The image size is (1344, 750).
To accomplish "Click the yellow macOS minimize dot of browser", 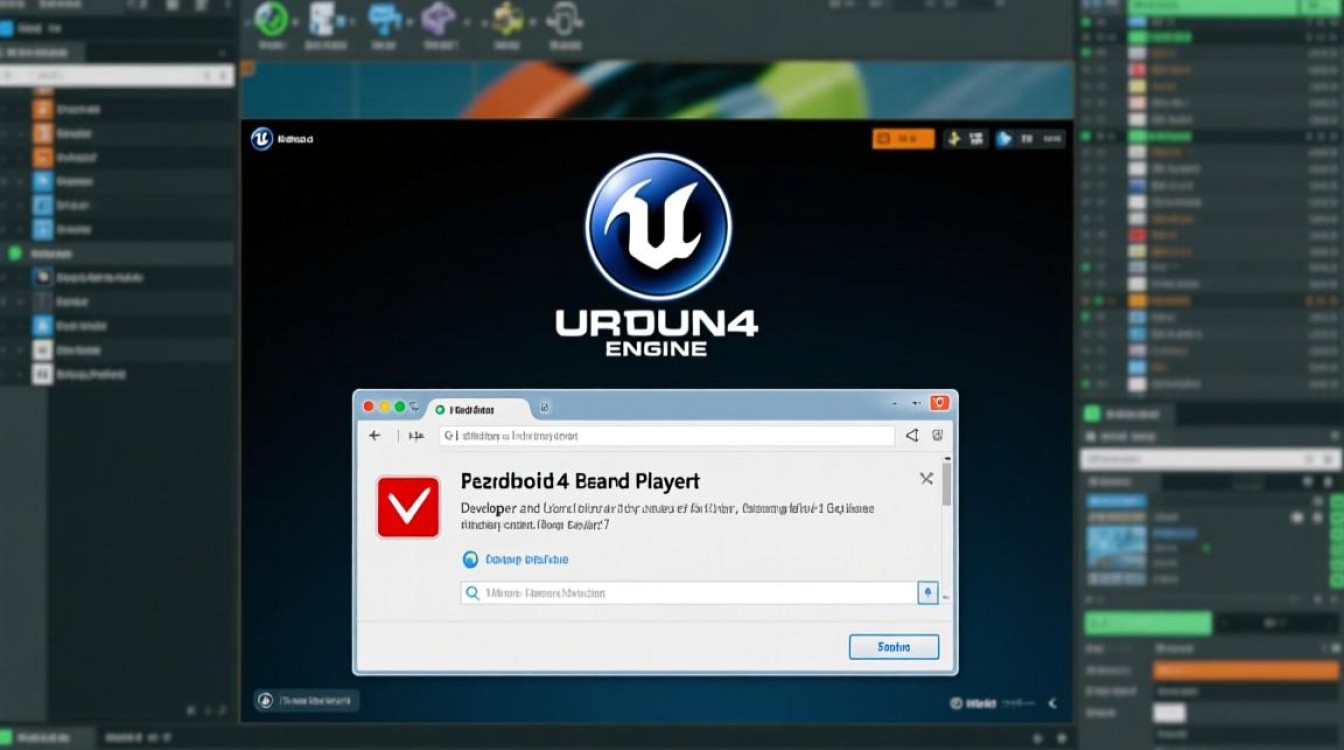I will click(x=384, y=407).
